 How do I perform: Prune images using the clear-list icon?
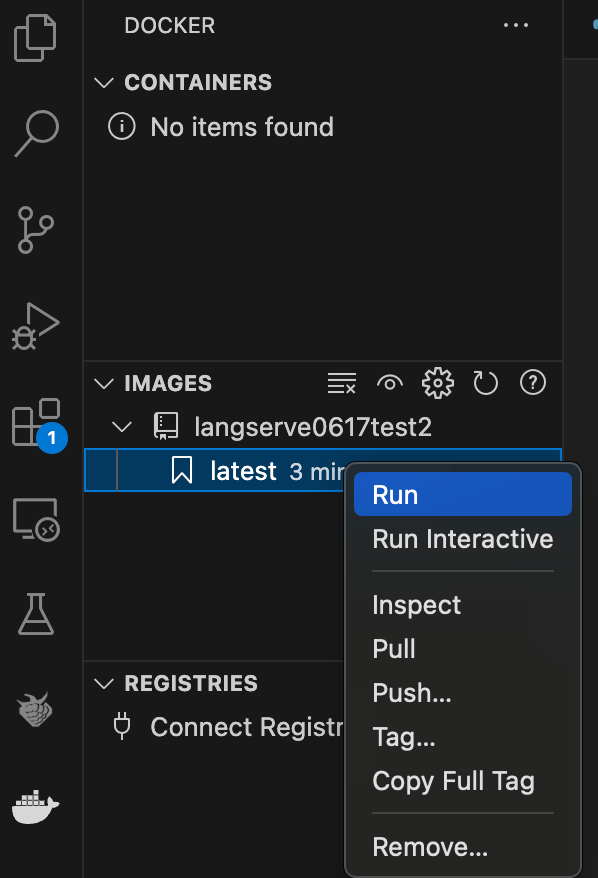342,384
